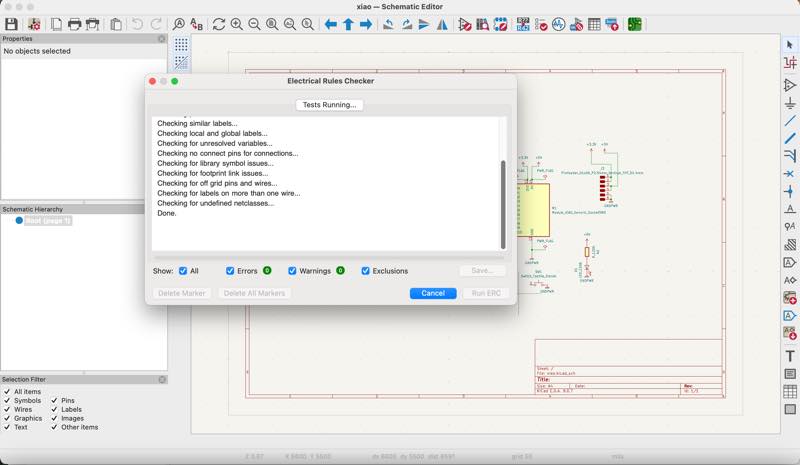Open the Footprint Editor icon
The image size is (800, 465).
click(x=500, y=24)
